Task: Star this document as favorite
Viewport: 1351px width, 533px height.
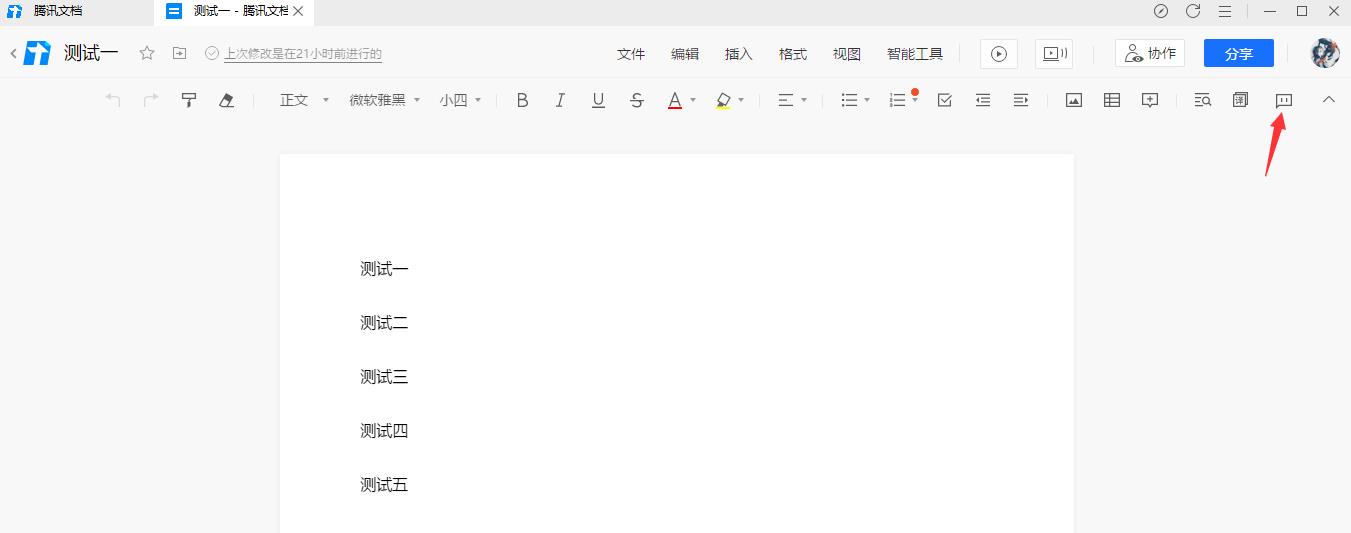Action: coord(147,54)
